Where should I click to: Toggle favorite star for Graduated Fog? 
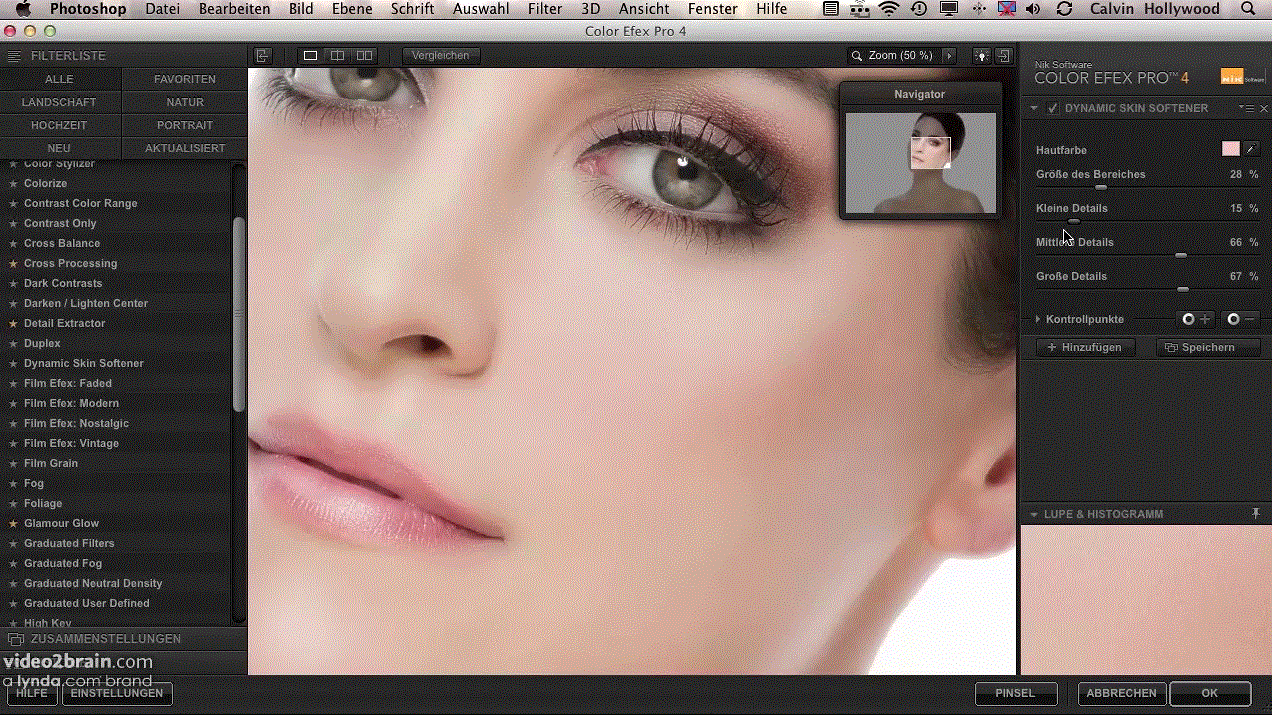14,563
